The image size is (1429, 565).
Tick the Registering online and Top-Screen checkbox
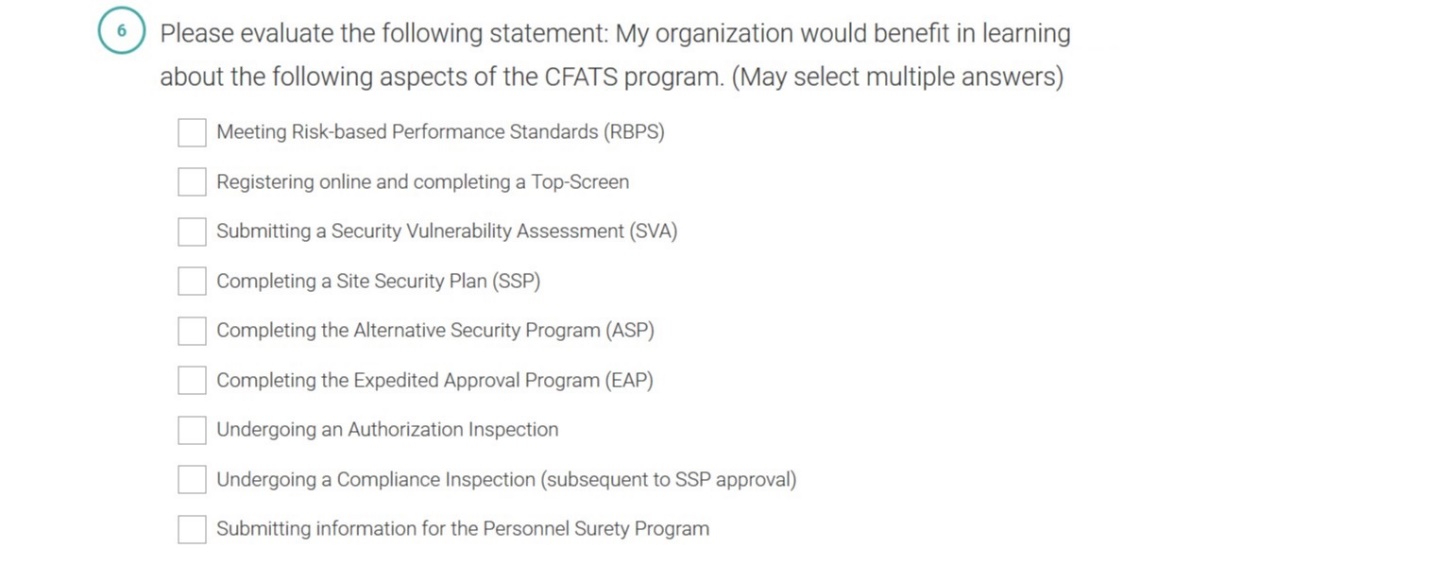[x=192, y=182]
